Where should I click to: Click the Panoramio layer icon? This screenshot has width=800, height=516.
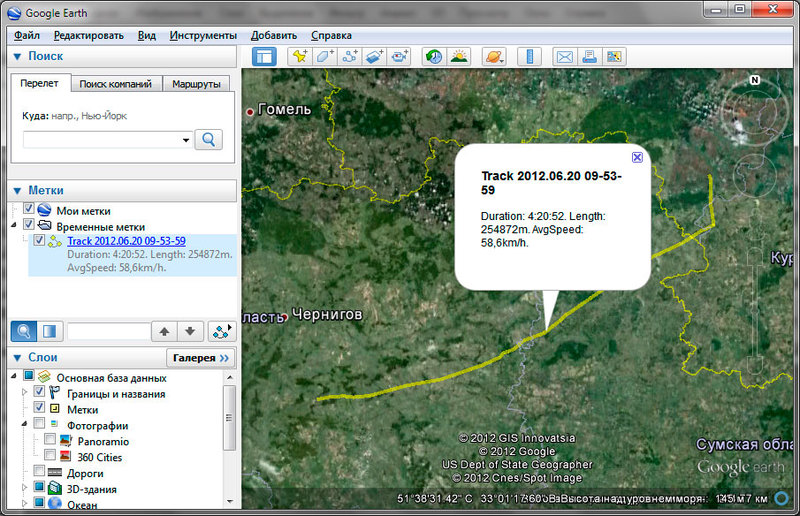66,440
